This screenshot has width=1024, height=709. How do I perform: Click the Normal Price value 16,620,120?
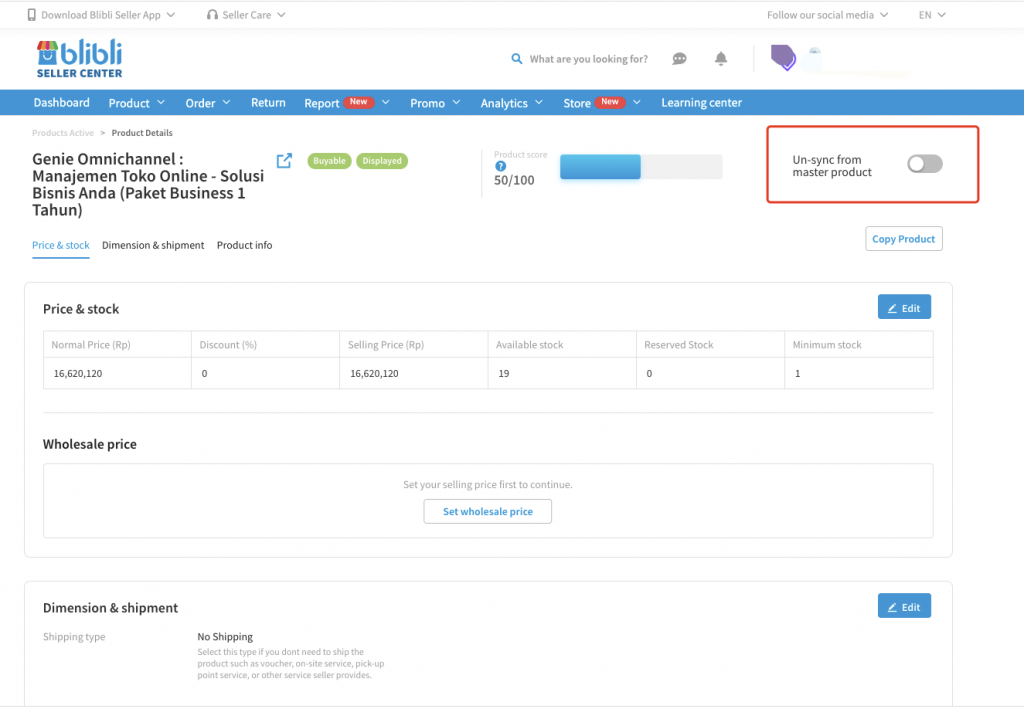[x=78, y=373]
